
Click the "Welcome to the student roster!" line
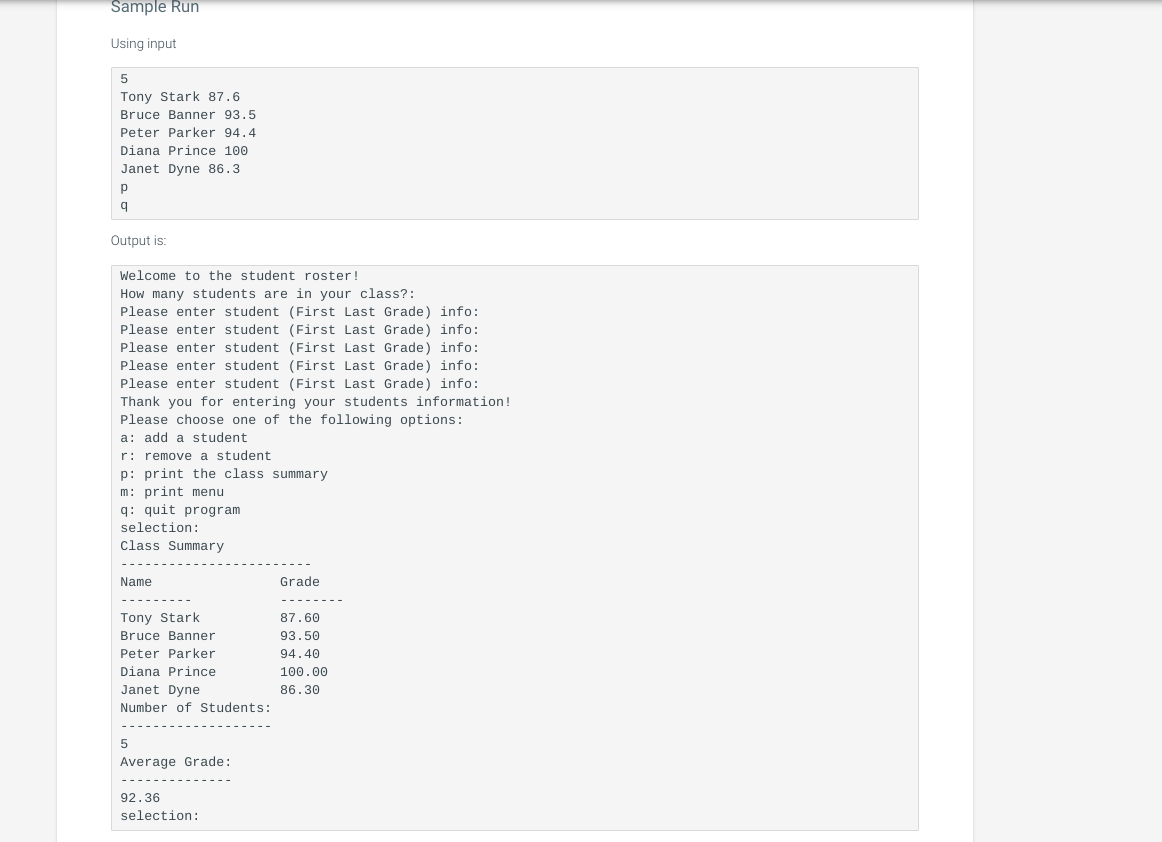point(239,276)
